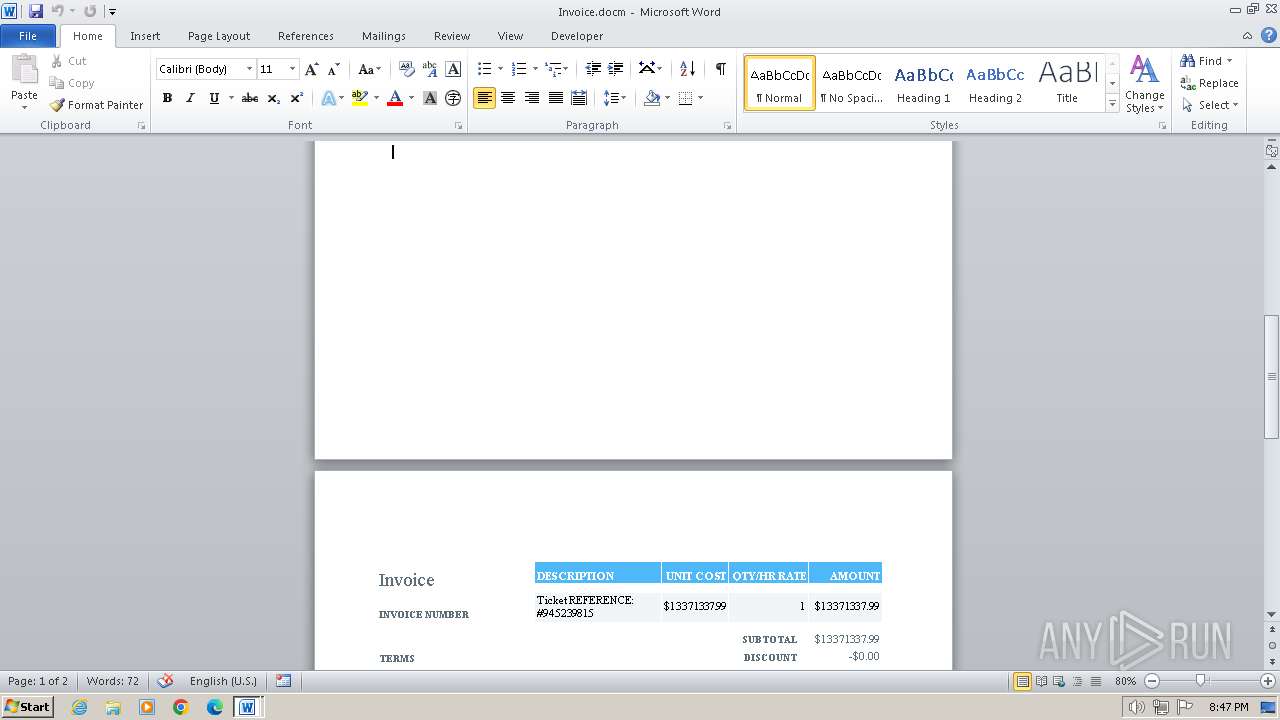Open Text Effects glowing A icon
Viewport: 1280px width, 720px height.
(328, 98)
